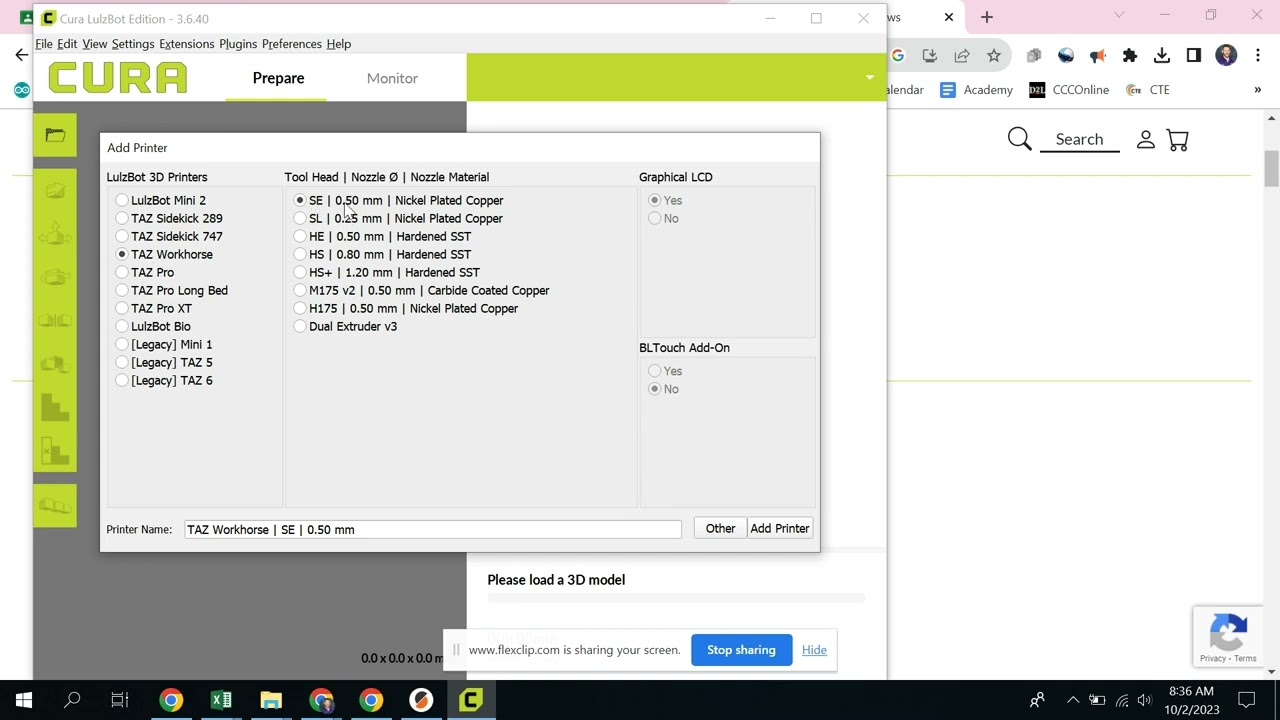Click the Printer Name text field
The width and height of the screenshot is (1280, 720).
(x=432, y=529)
